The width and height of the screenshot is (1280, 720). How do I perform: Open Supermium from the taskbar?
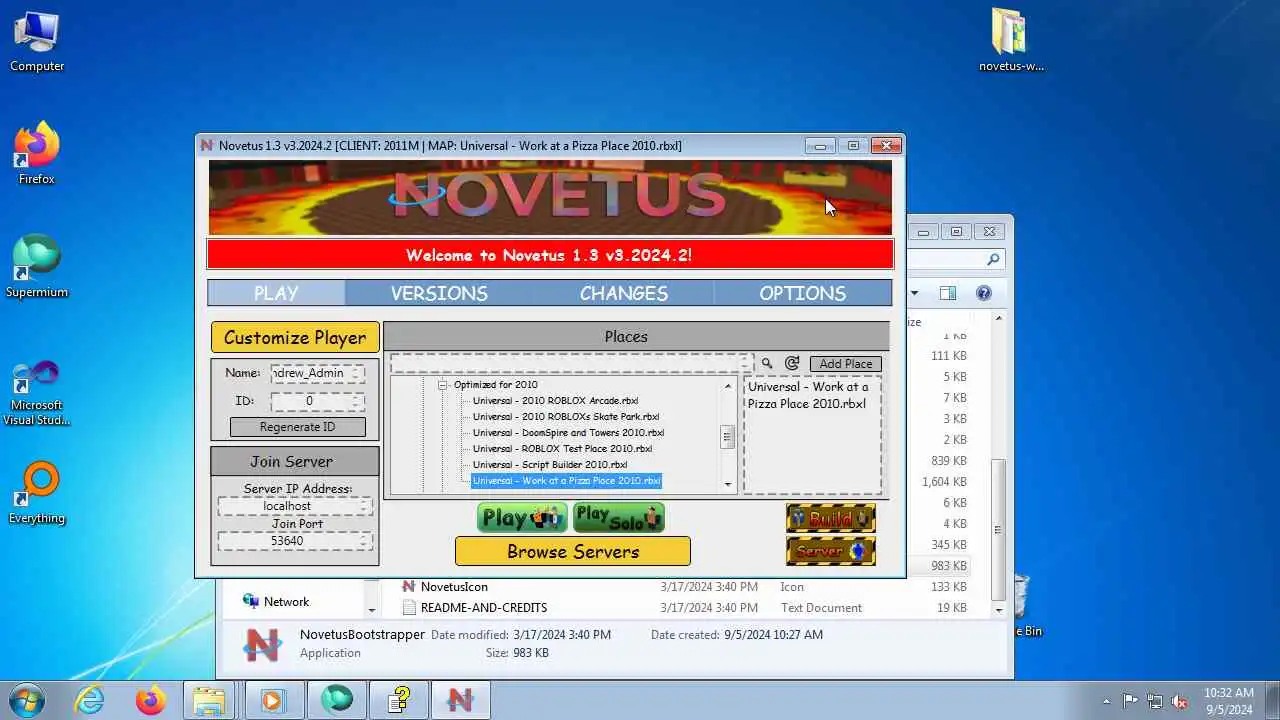point(336,699)
